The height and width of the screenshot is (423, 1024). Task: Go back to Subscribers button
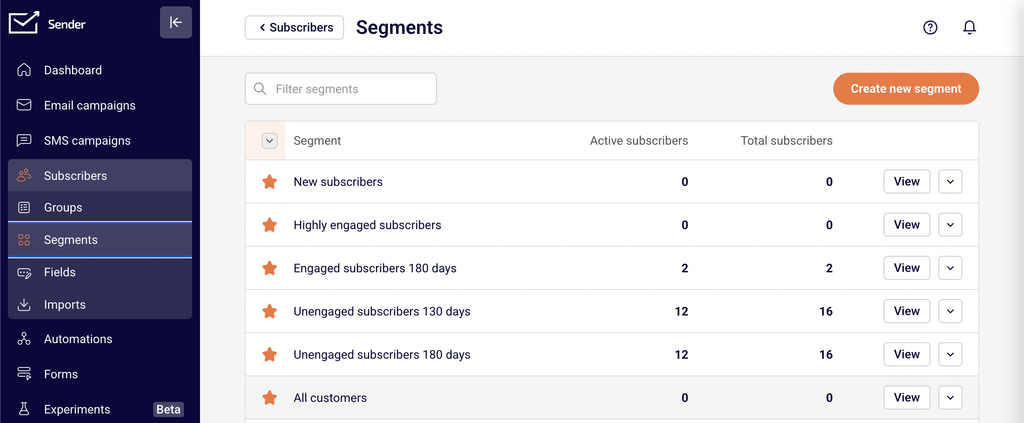(x=295, y=27)
